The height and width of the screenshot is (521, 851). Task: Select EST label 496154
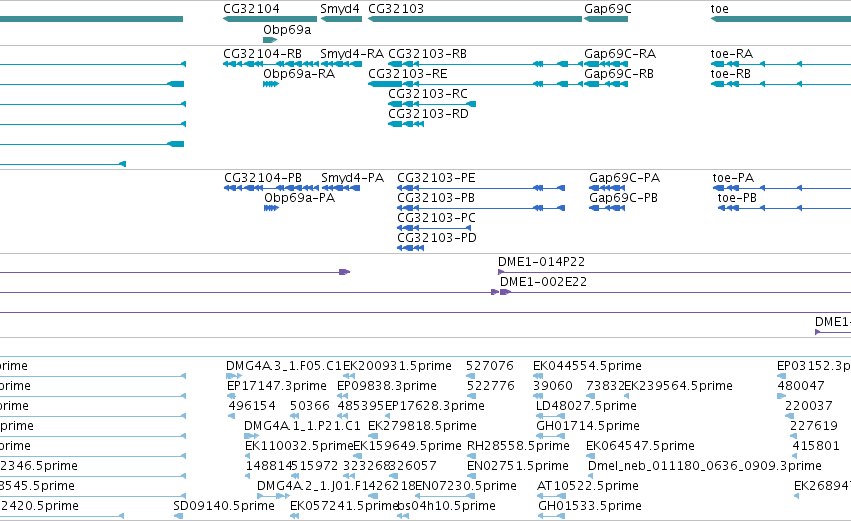(x=252, y=406)
